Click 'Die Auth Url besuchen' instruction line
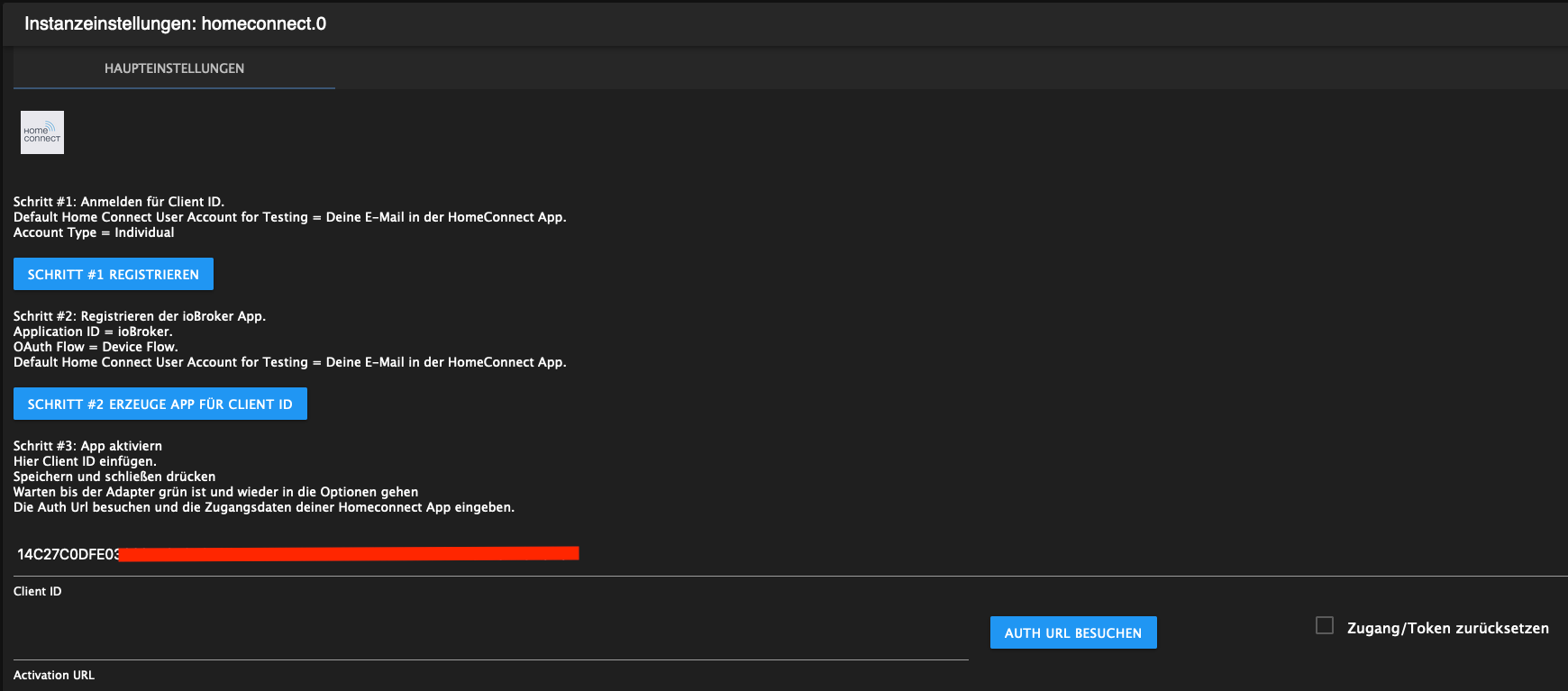The width and height of the screenshot is (1568, 691). pyautogui.click(x=264, y=507)
